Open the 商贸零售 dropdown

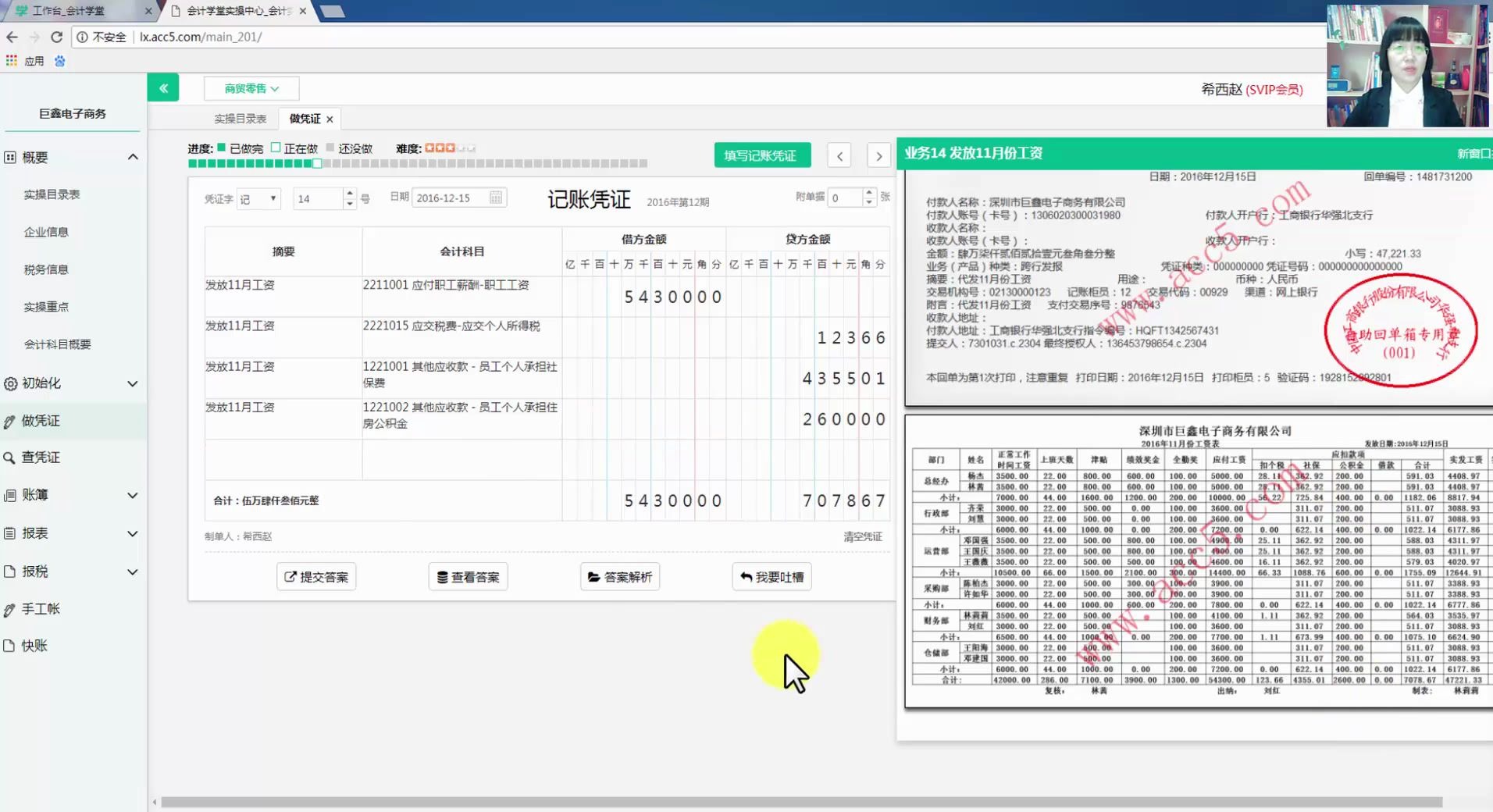tap(251, 88)
